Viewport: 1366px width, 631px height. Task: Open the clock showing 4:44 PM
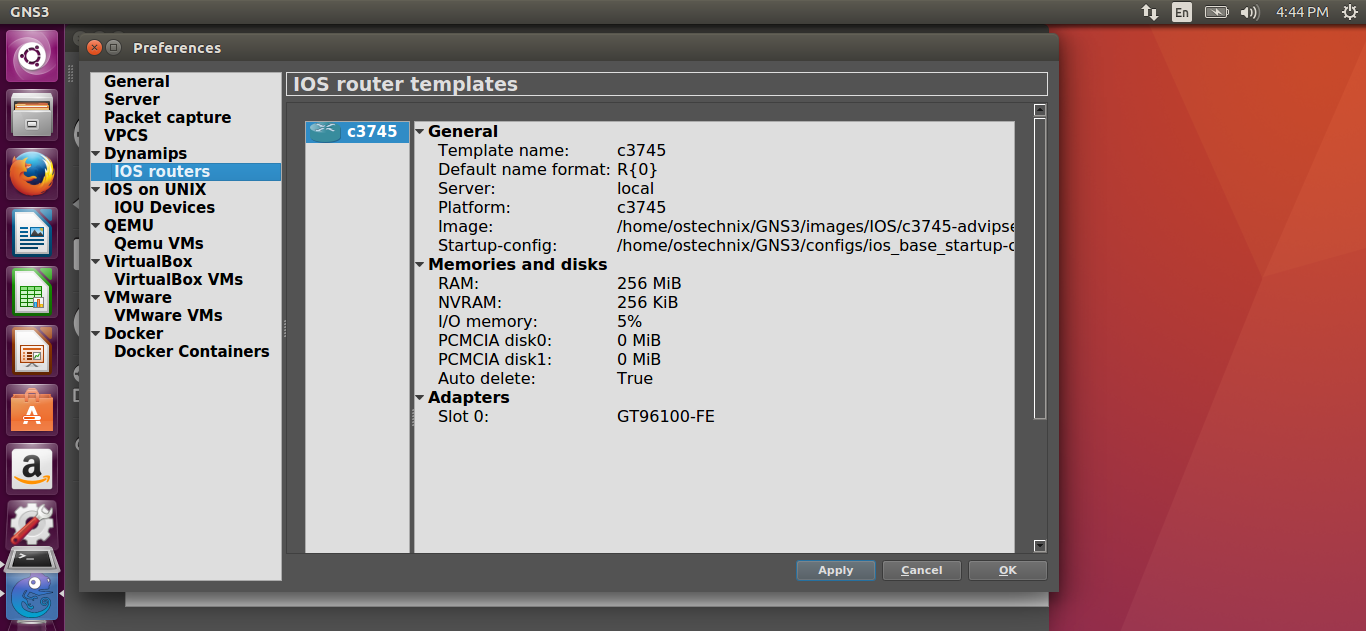pos(1302,12)
